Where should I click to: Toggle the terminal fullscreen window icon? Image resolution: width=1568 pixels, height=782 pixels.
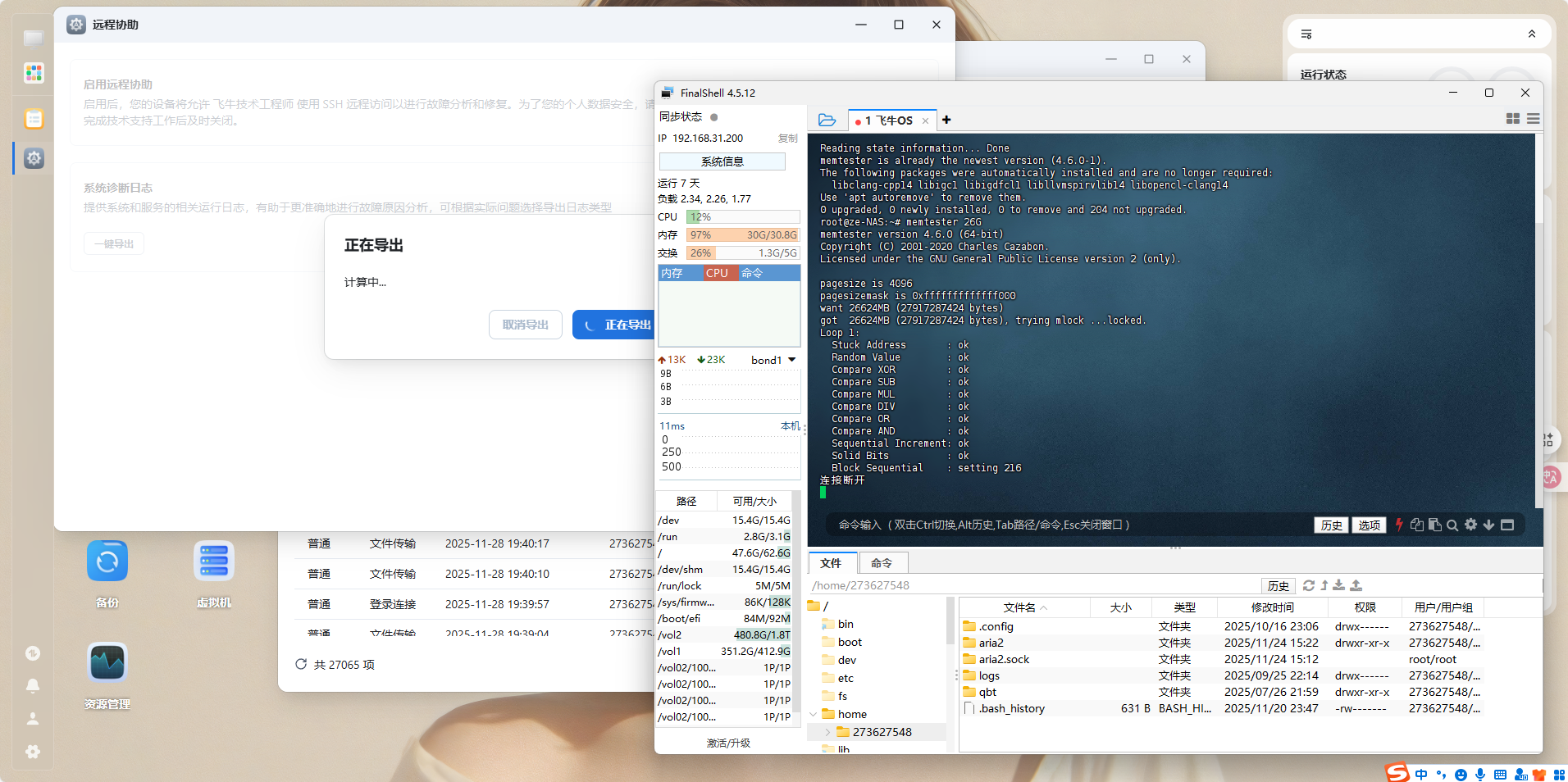coord(1507,525)
